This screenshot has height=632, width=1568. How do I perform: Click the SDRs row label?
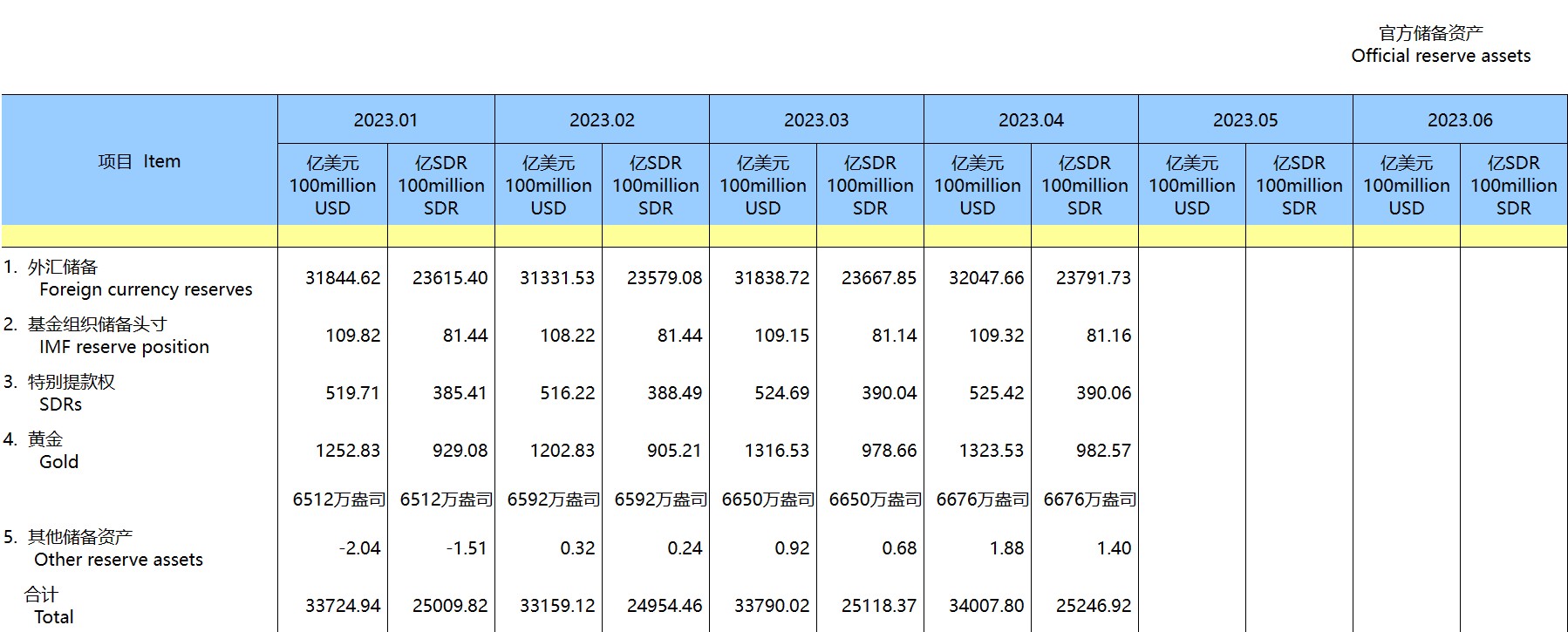click(x=60, y=404)
